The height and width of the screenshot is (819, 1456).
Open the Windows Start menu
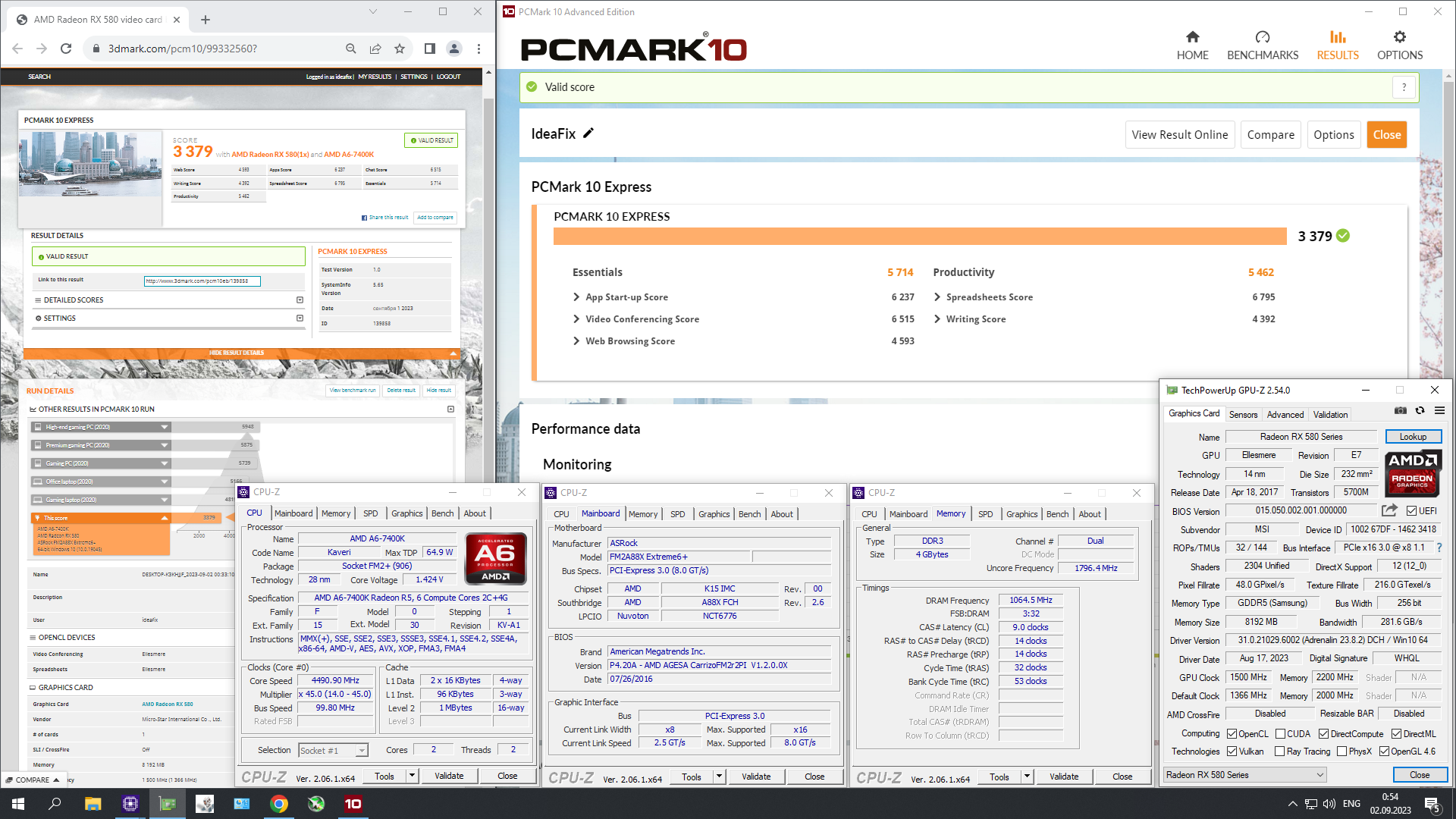[x=18, y=804]
